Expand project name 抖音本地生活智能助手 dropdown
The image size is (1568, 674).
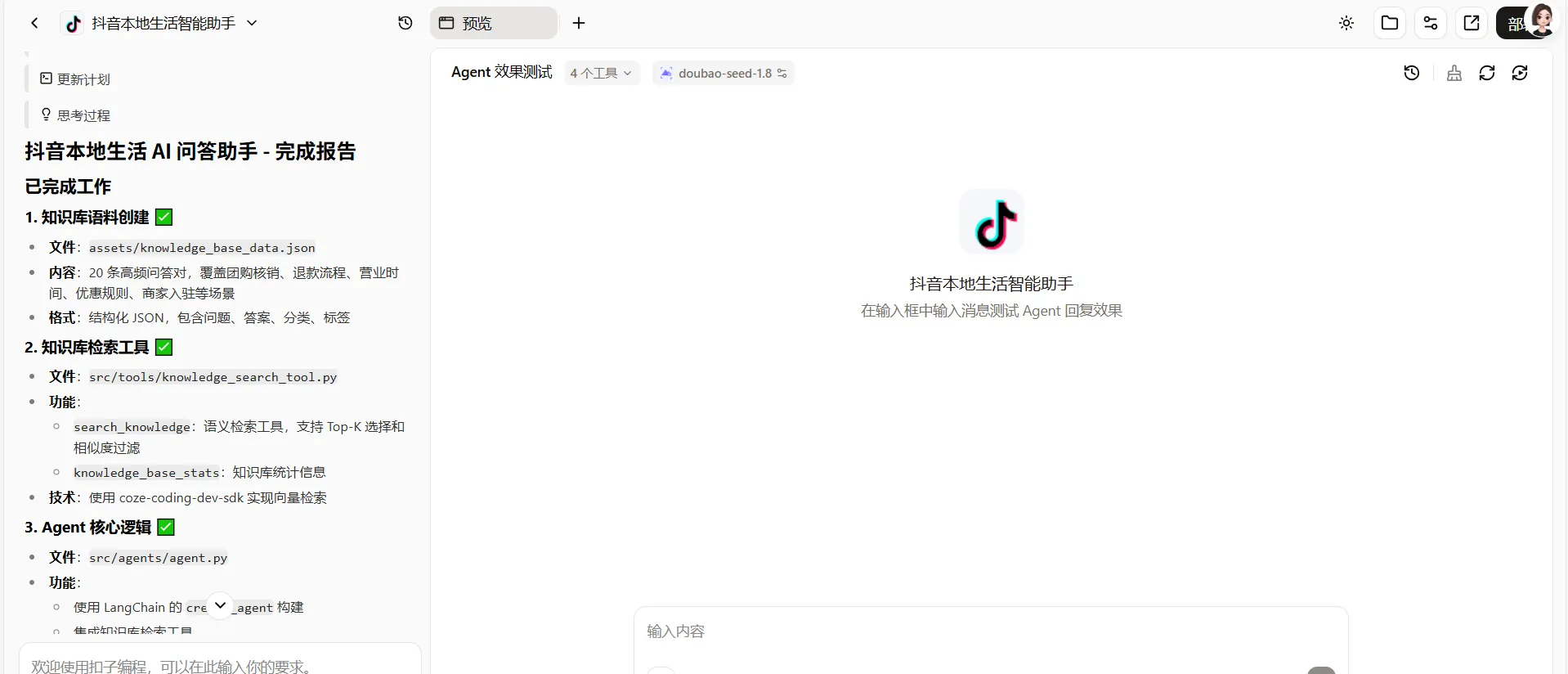[x=252, y=23]
